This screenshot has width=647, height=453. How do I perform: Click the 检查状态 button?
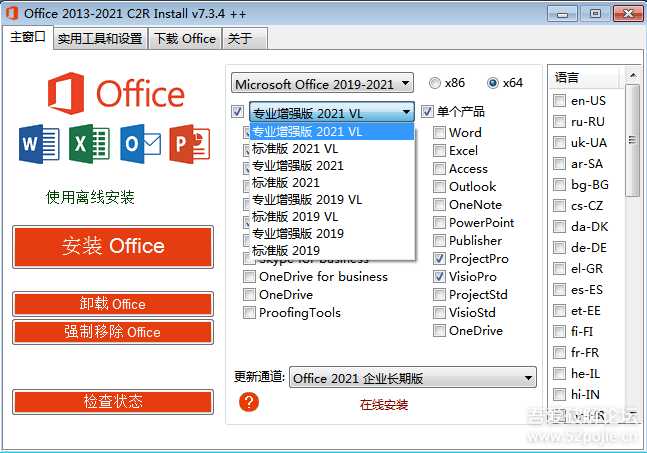click(x=113, y=402)
